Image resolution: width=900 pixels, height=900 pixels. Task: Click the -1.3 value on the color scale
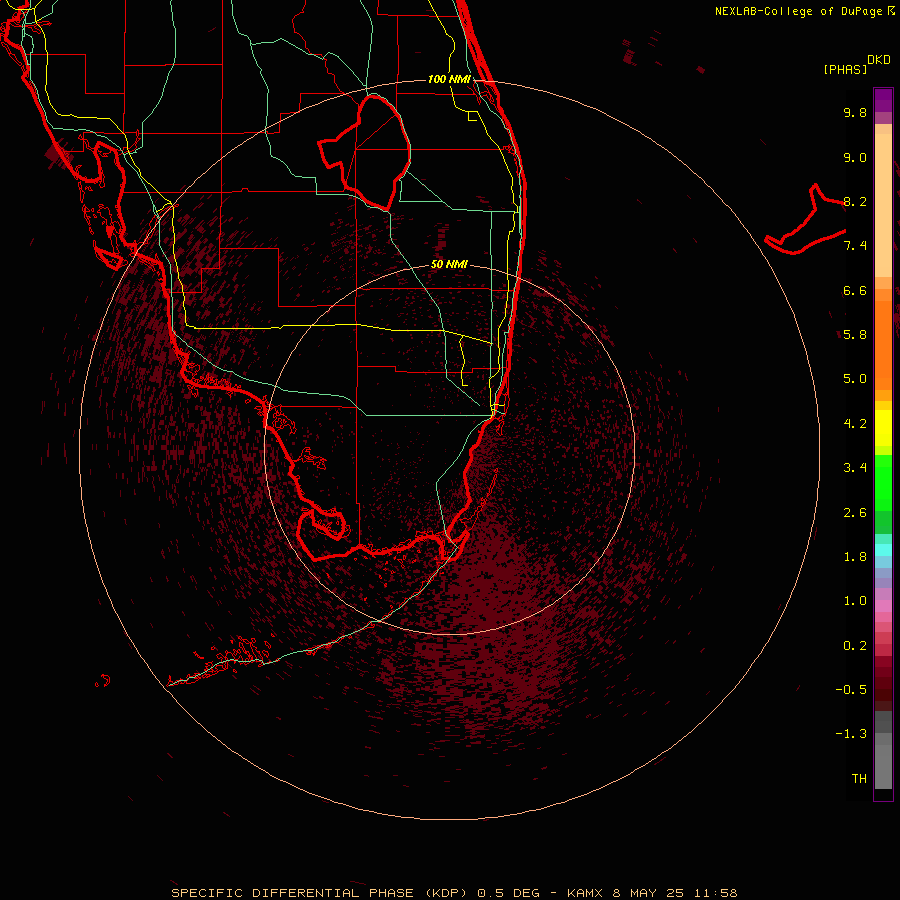pos(851,734)
